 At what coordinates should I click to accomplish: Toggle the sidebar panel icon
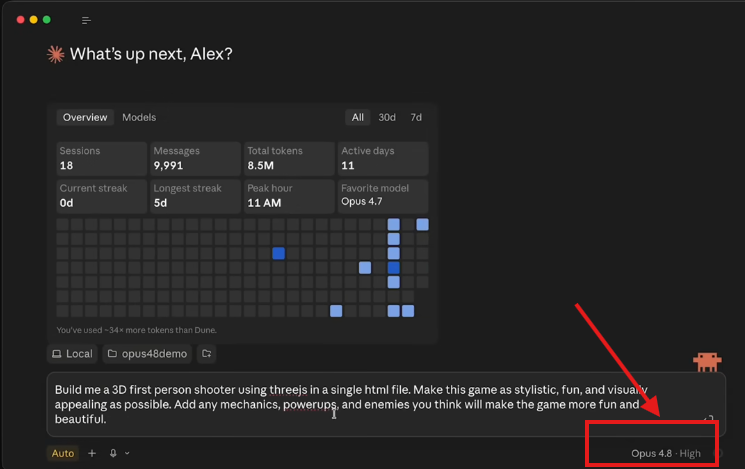click(86, 20)
